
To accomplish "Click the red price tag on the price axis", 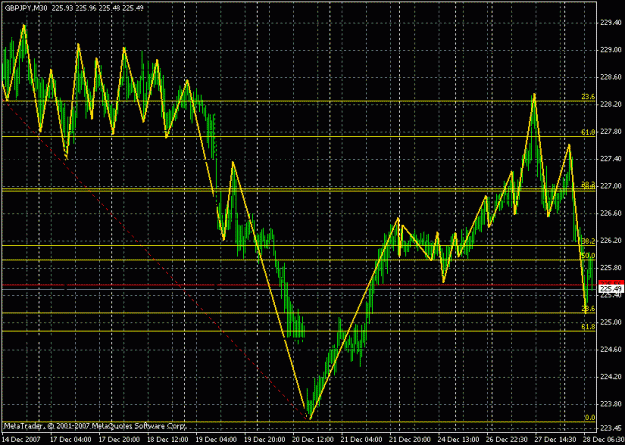I will [611, 283].
